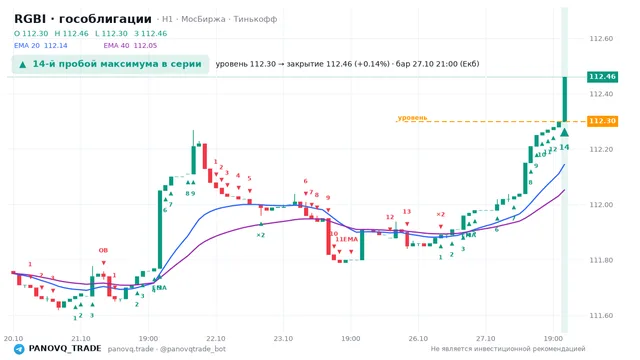Click the 'L 112.30' low value
Viewport: 640px width, 360px height.
pyautogui.click(x=111, y=33)
